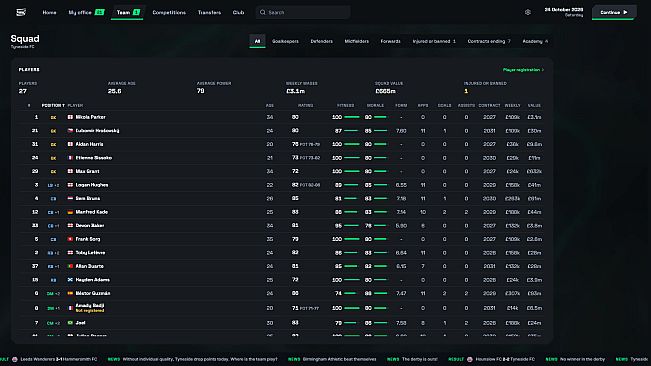
Task: Click Aidan Harris's nationality flag
Action: (x=70, y=144)
